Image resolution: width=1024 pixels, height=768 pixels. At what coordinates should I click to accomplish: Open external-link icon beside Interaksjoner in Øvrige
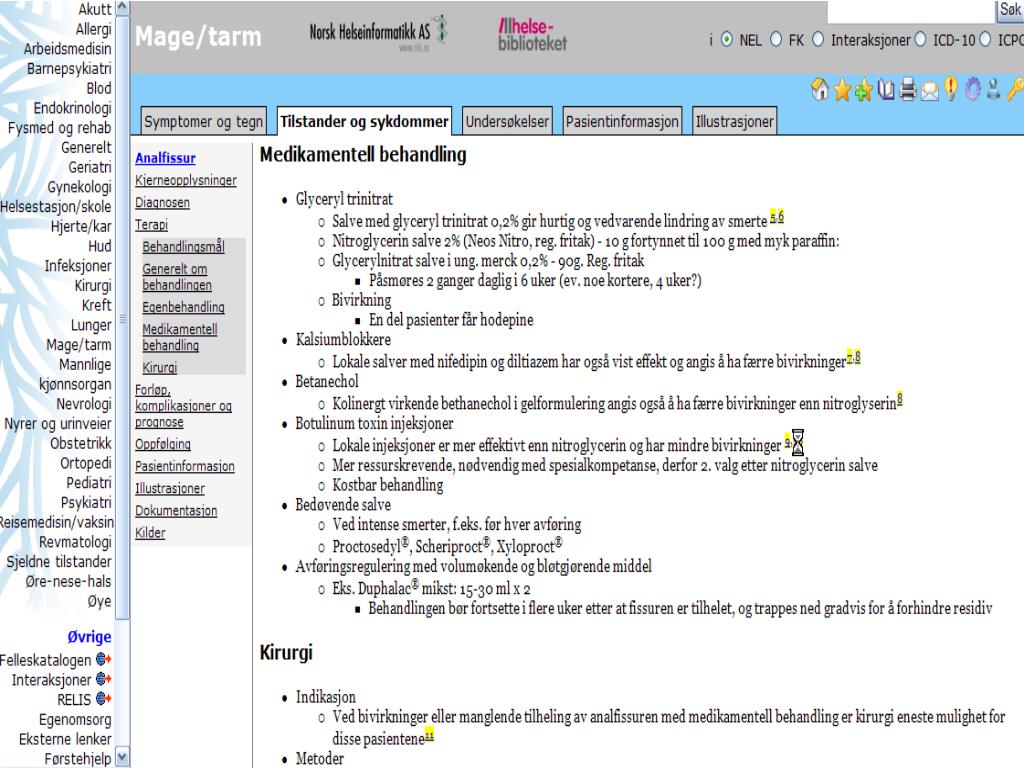(x=103, y=679)
